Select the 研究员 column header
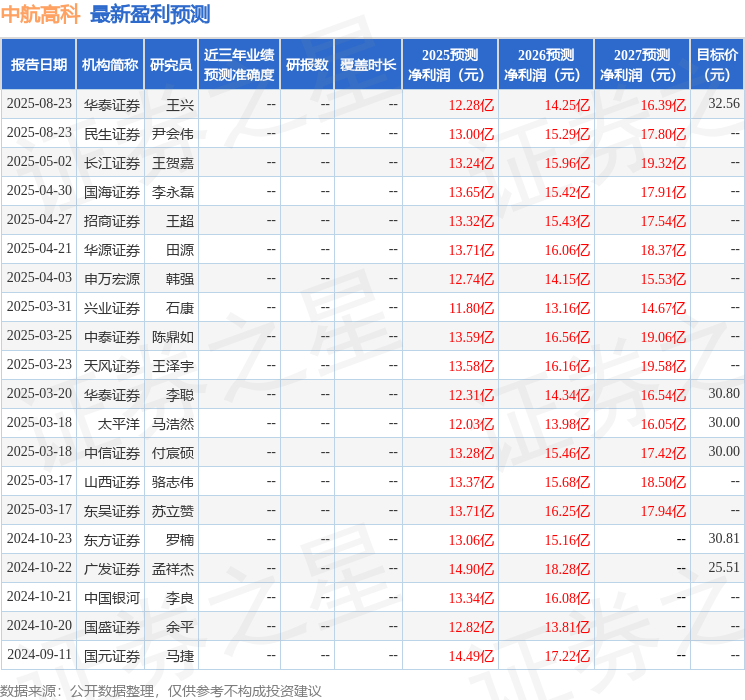Screen dimensions: 745x700 point(171,65)
